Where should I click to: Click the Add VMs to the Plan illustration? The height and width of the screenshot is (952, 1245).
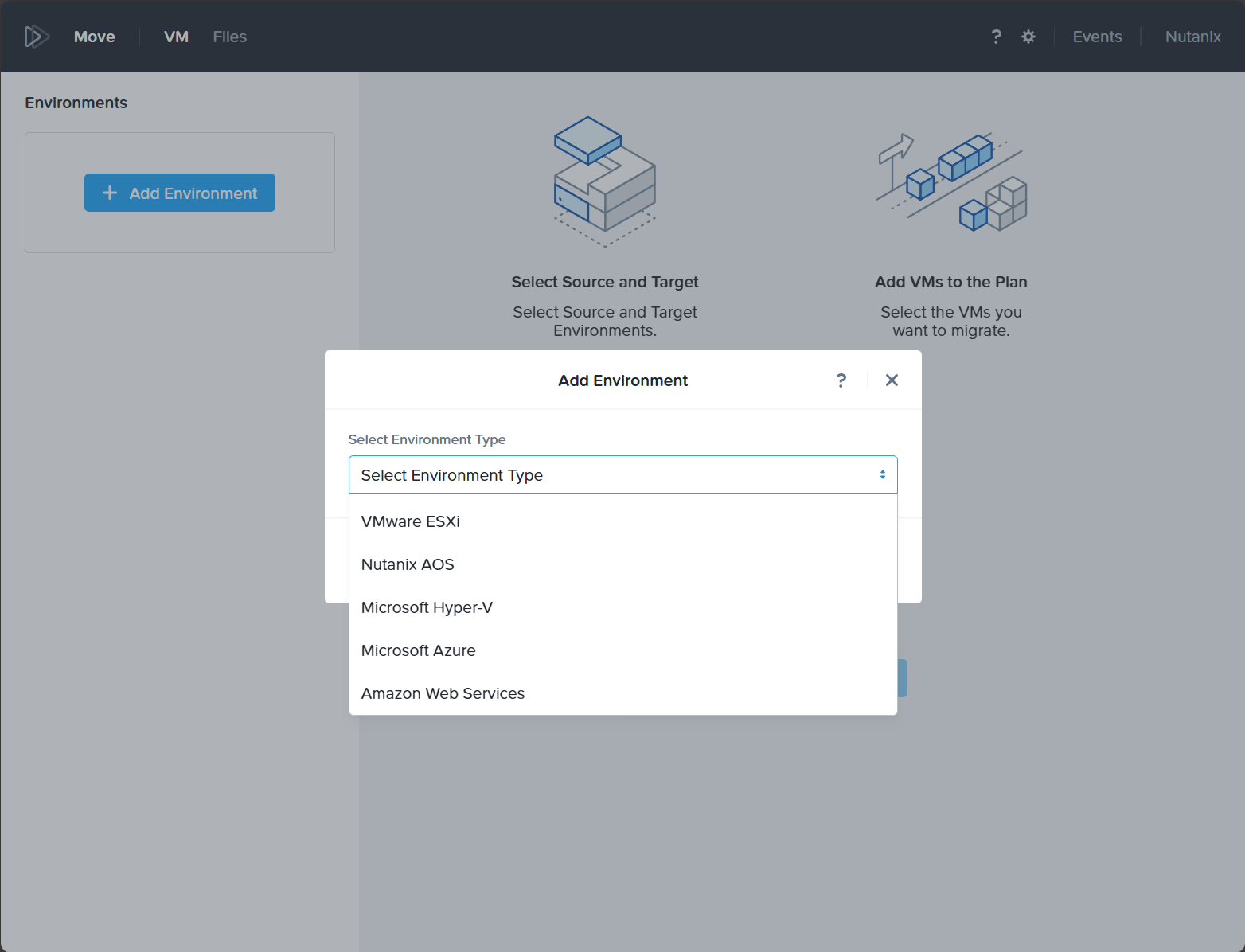pyautogui.click(x=951, y=181)
